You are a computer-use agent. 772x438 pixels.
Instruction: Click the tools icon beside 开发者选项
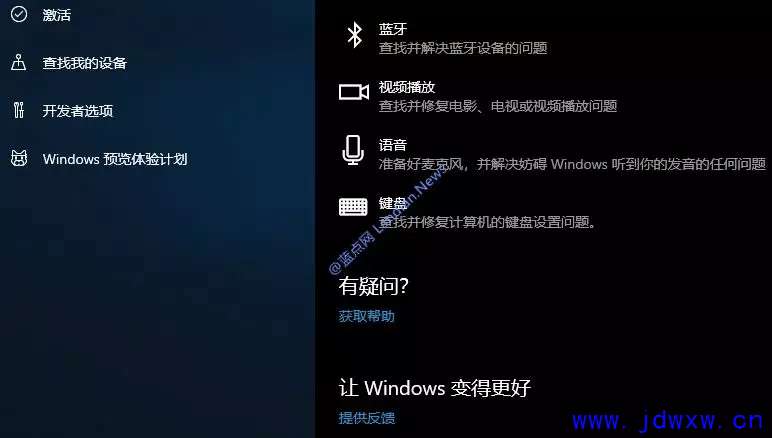pyautogui.click(x=19, y=110)
